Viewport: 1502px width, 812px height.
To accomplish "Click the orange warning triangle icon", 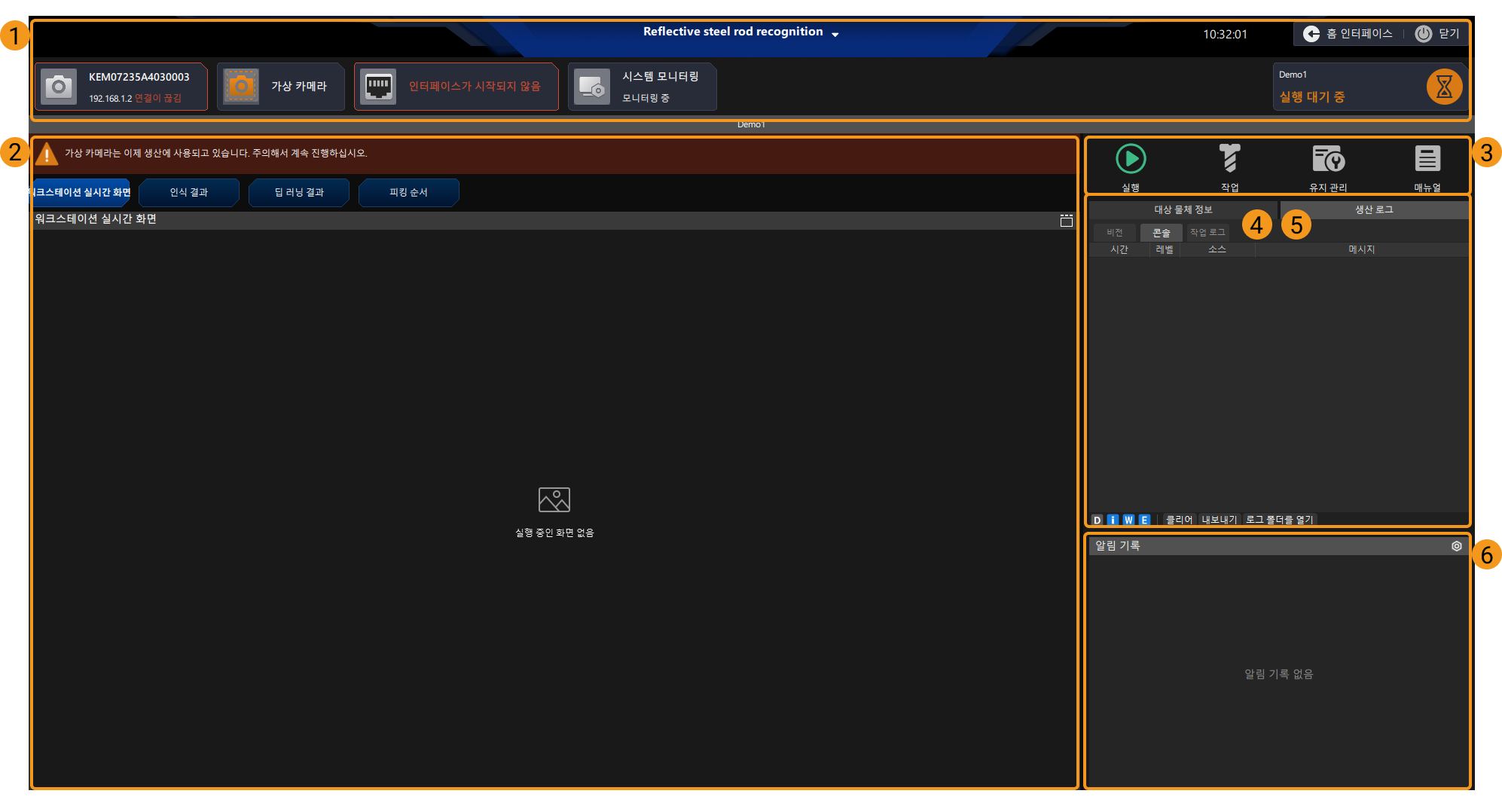I will (x=47, y=154).
